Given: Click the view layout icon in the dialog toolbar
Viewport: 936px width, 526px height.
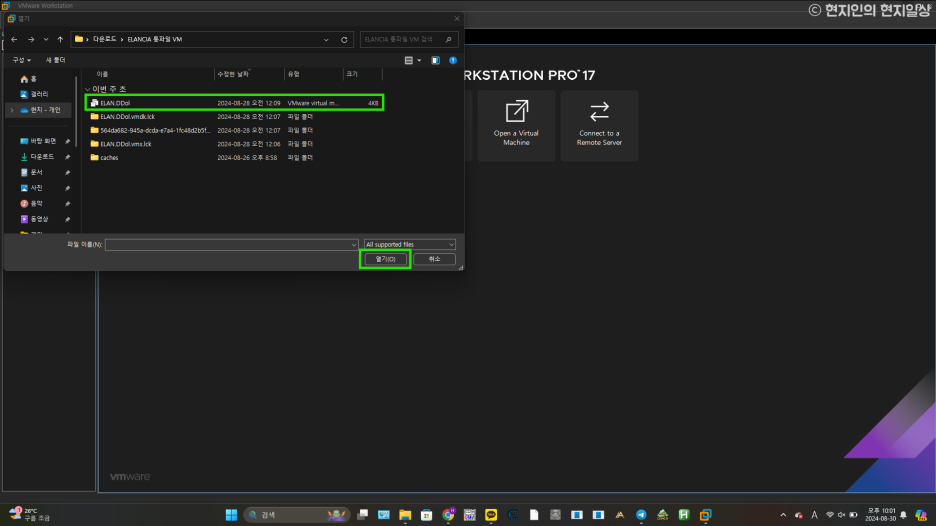Looking at the screenshot, I should point(409,60).
